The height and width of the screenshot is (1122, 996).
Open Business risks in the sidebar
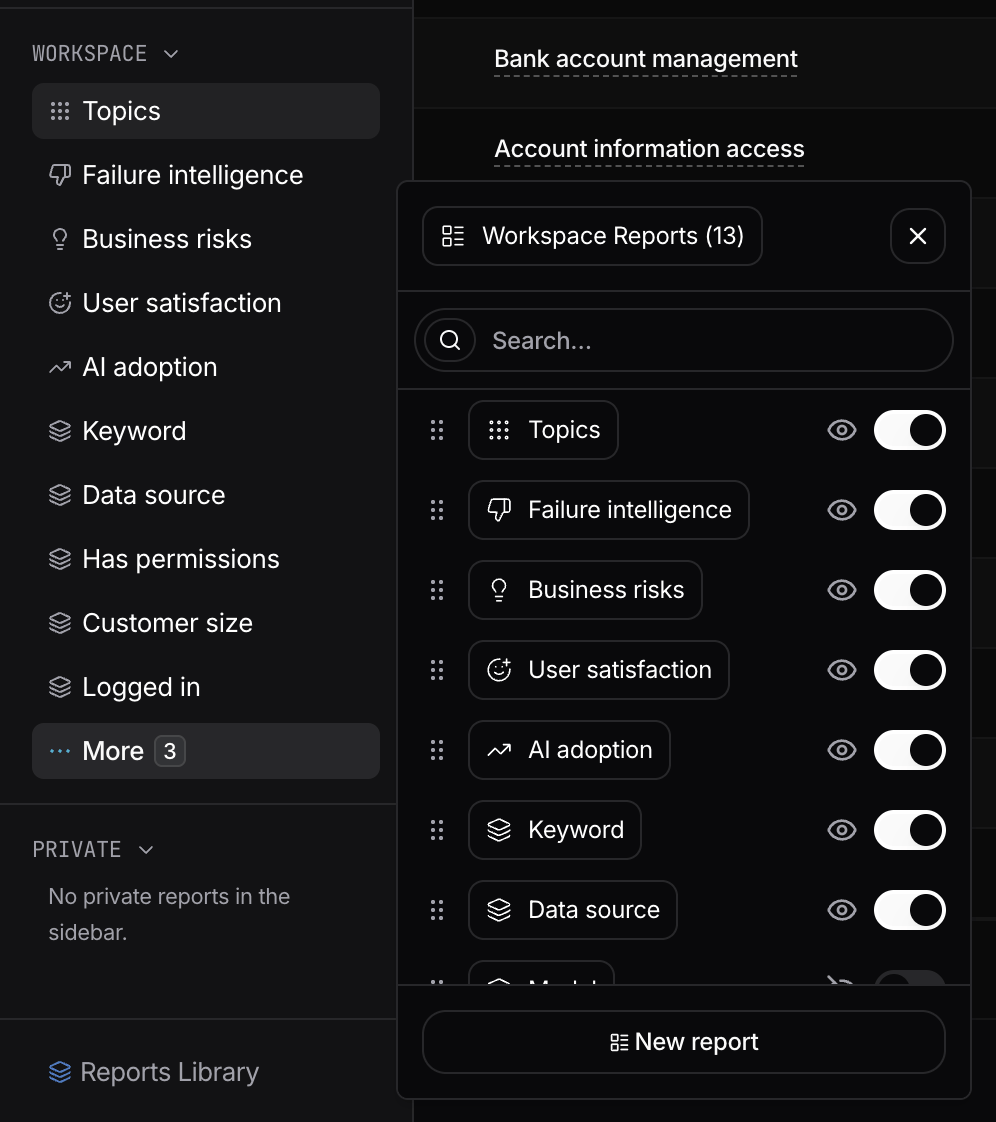[x=205, y=239]
